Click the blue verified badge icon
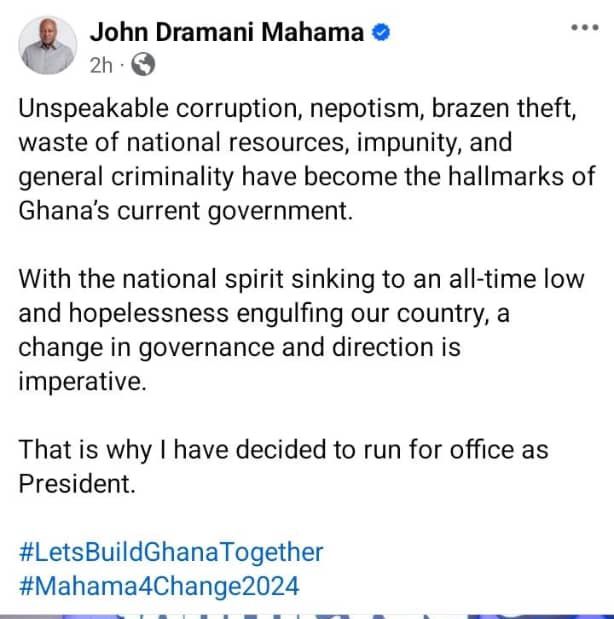This screenshot has width=614, height=619. (380, 33)
